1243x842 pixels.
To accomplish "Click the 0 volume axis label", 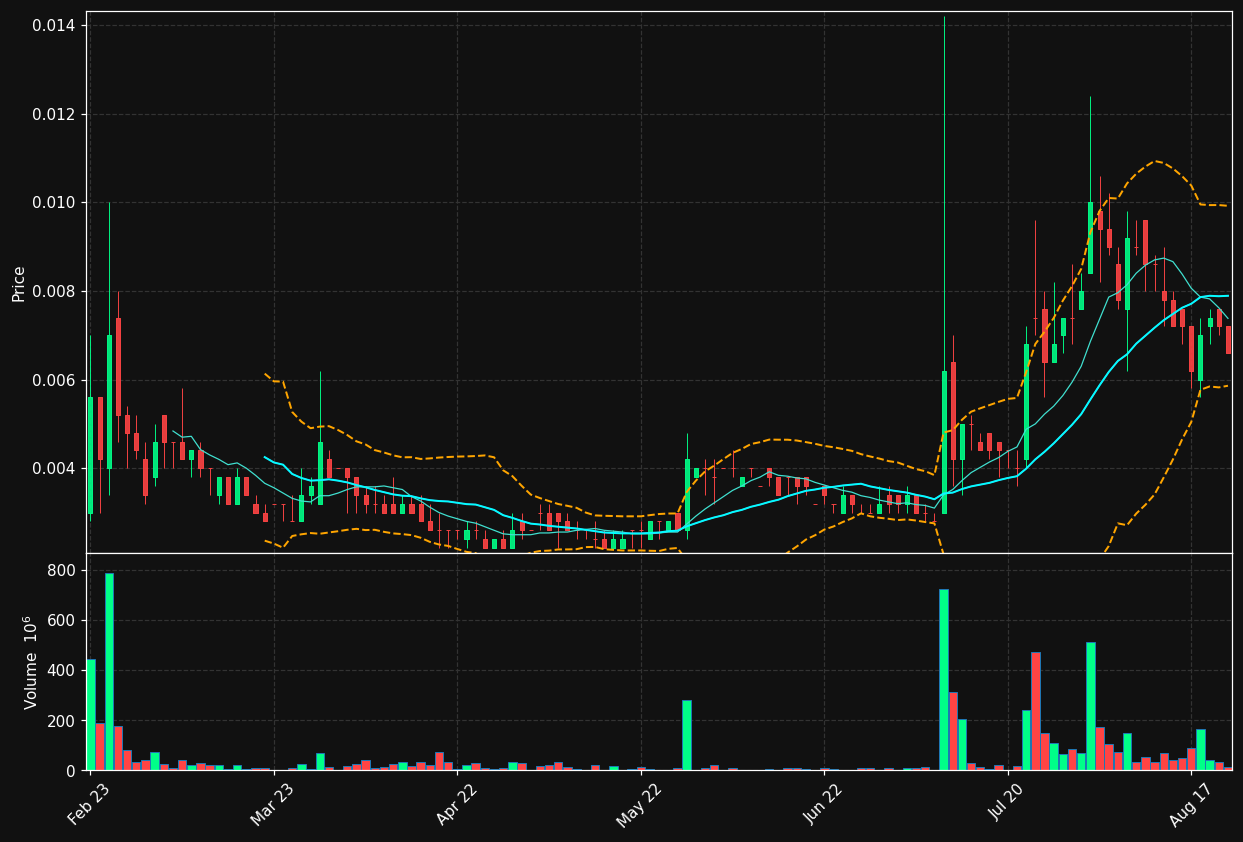I will click(x=72, y=771).
